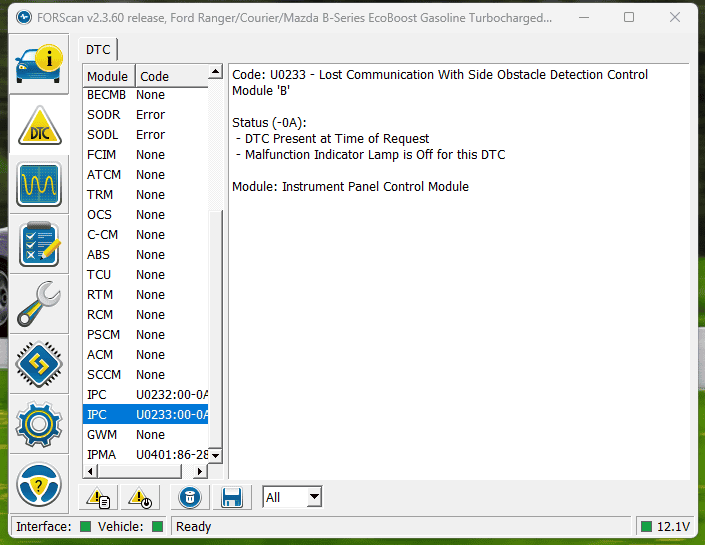
Task: Select the DTC section icon in sidebar
Action: tap(39, 125)
